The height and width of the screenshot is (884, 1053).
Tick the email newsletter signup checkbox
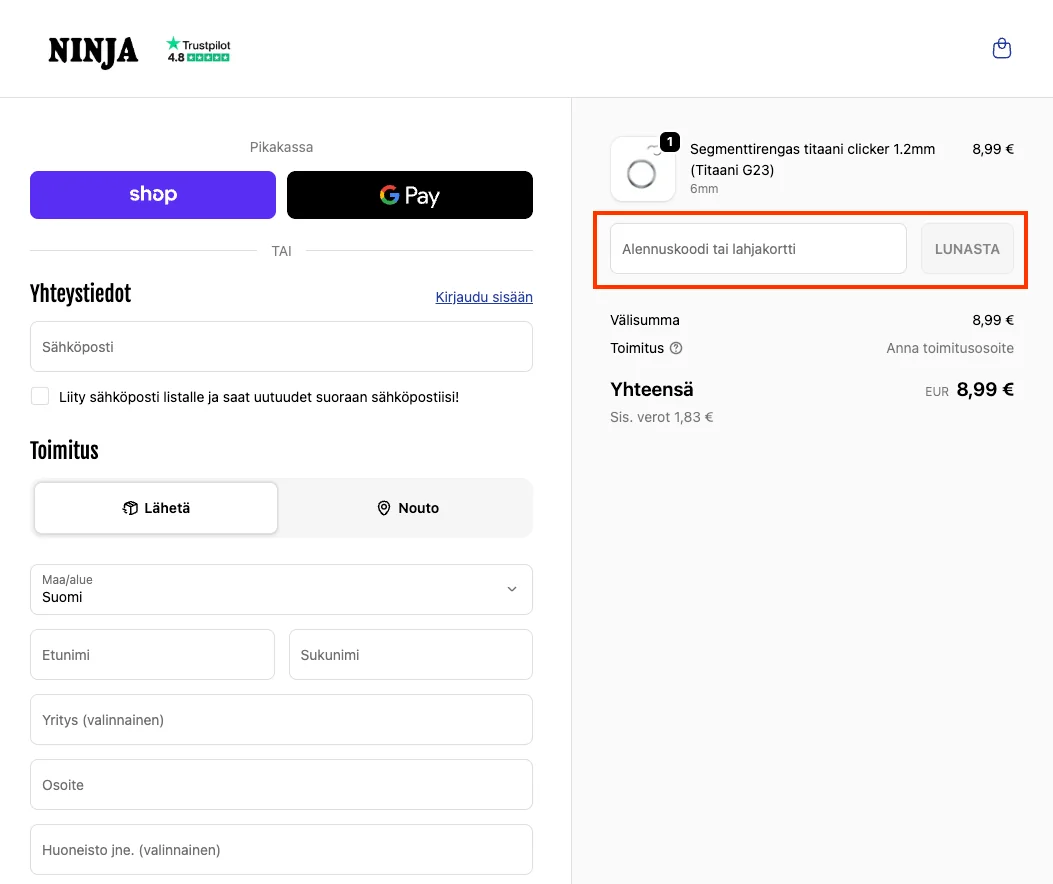pos(40,396)
